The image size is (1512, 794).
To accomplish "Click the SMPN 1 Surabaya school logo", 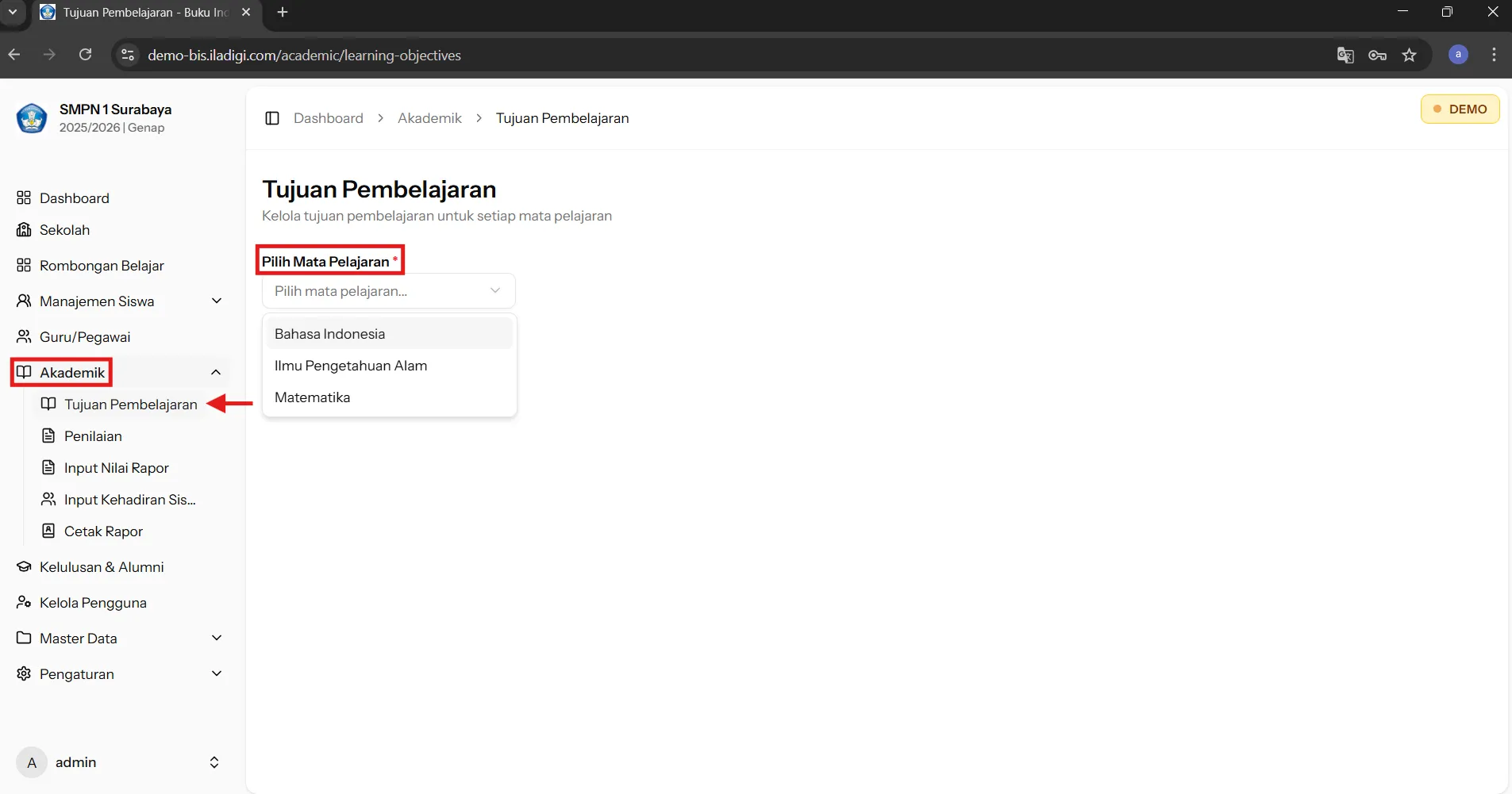I will click(32, 118).
